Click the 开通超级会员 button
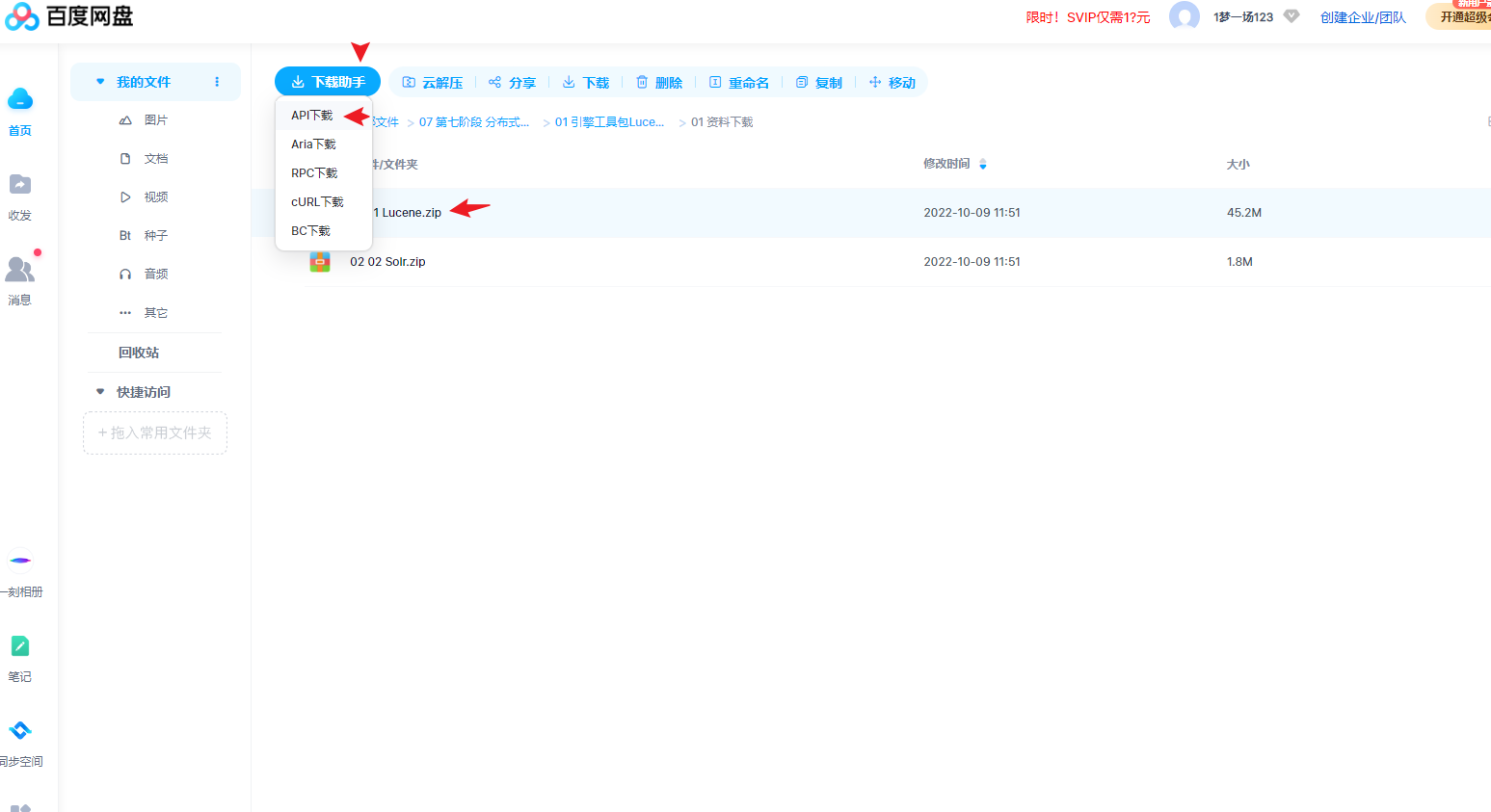Screen dimensions: 1491x812 click(1459, 16)
